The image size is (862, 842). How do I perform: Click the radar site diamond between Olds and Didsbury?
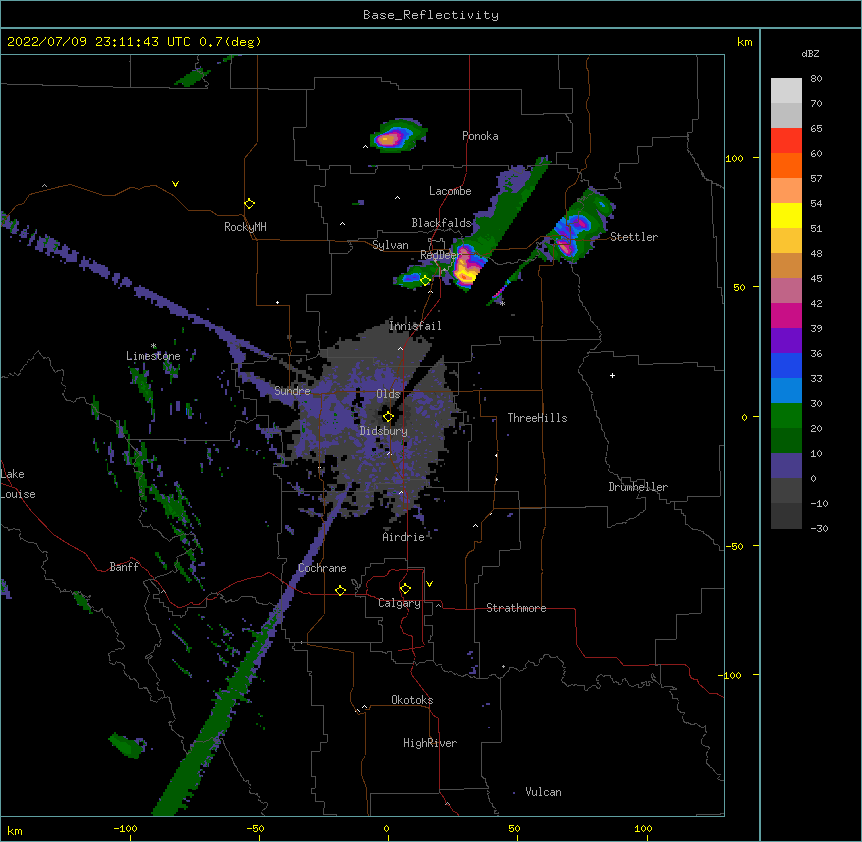pos(388,417)
